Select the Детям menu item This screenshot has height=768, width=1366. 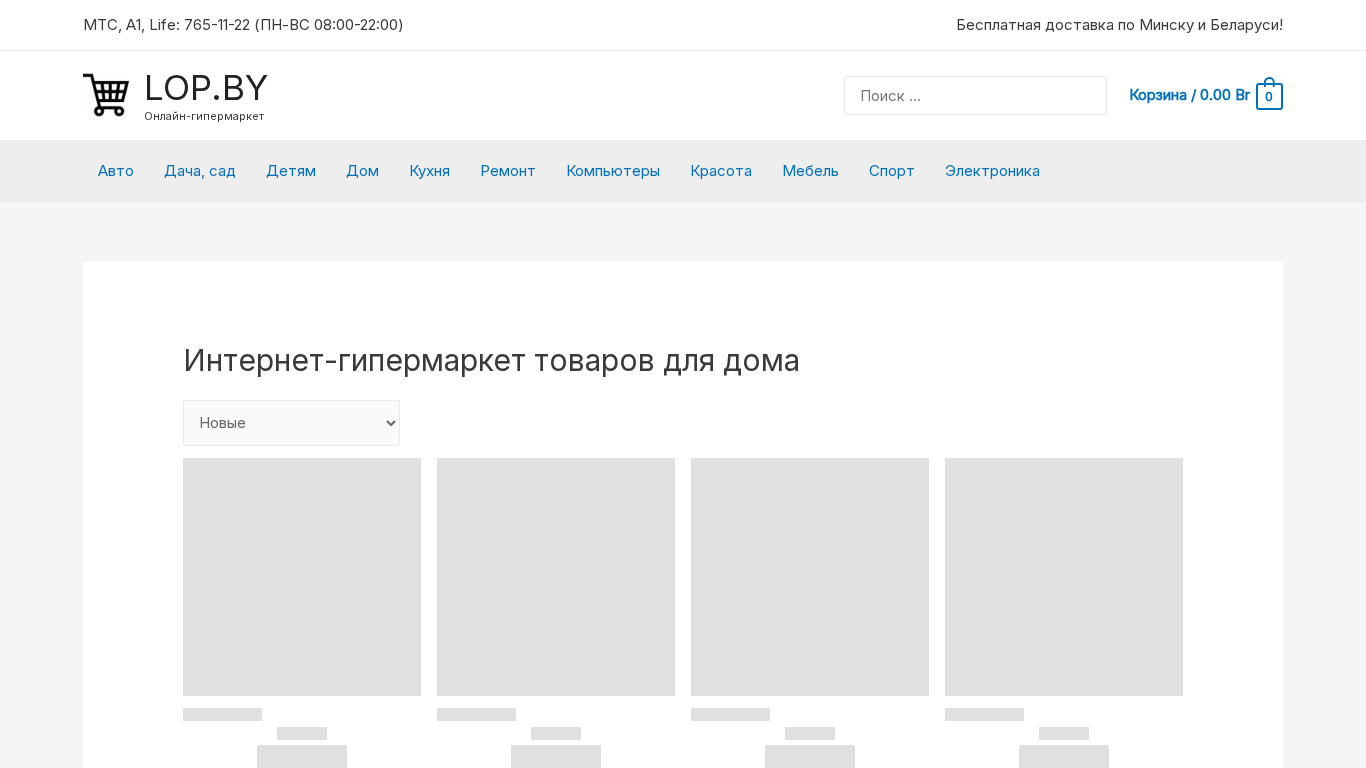291,171
